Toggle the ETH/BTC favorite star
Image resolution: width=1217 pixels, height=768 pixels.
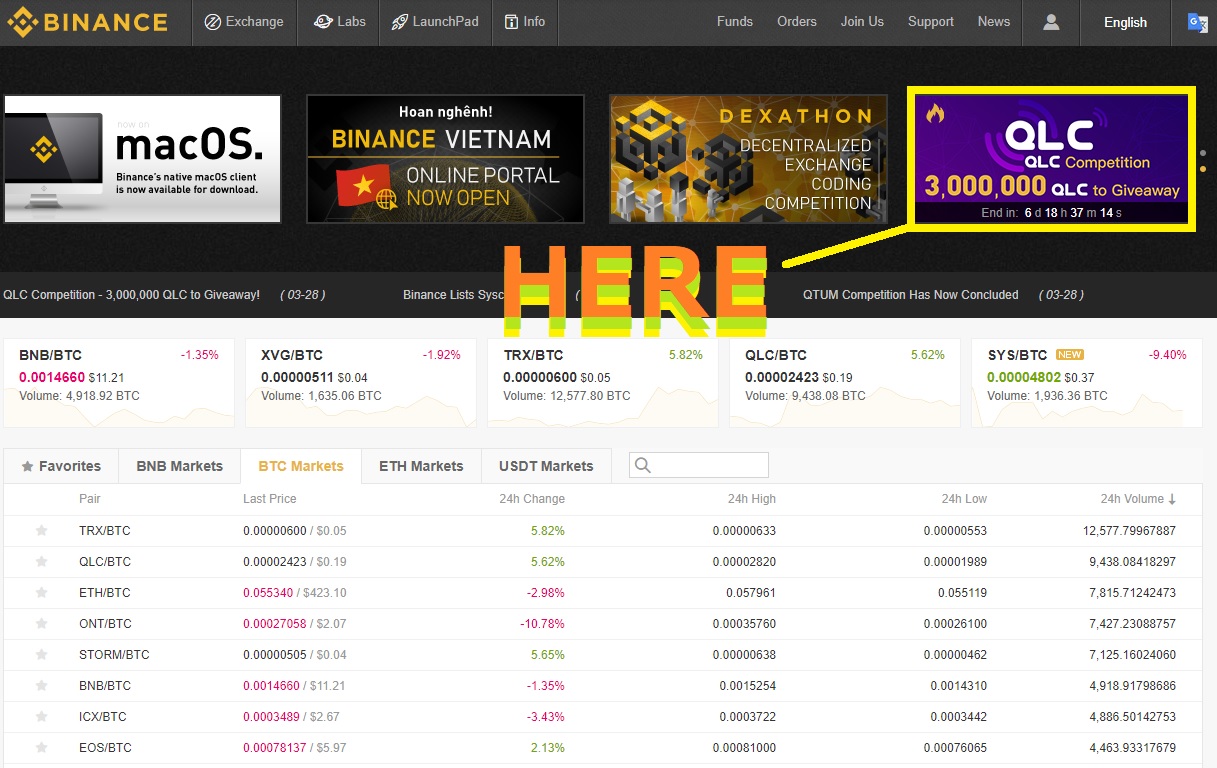click(42, 593)
